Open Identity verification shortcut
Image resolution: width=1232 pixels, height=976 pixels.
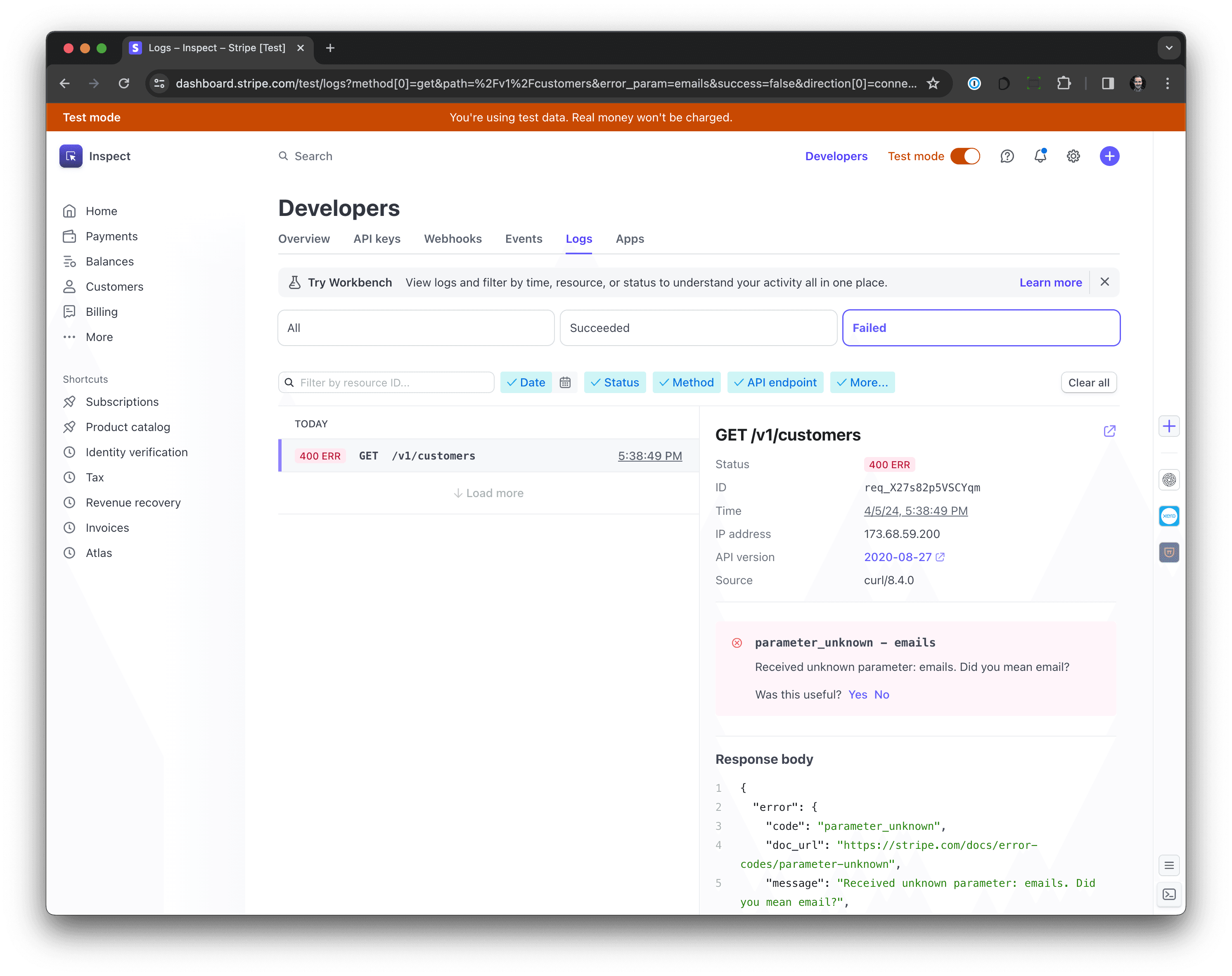[137, 452]
